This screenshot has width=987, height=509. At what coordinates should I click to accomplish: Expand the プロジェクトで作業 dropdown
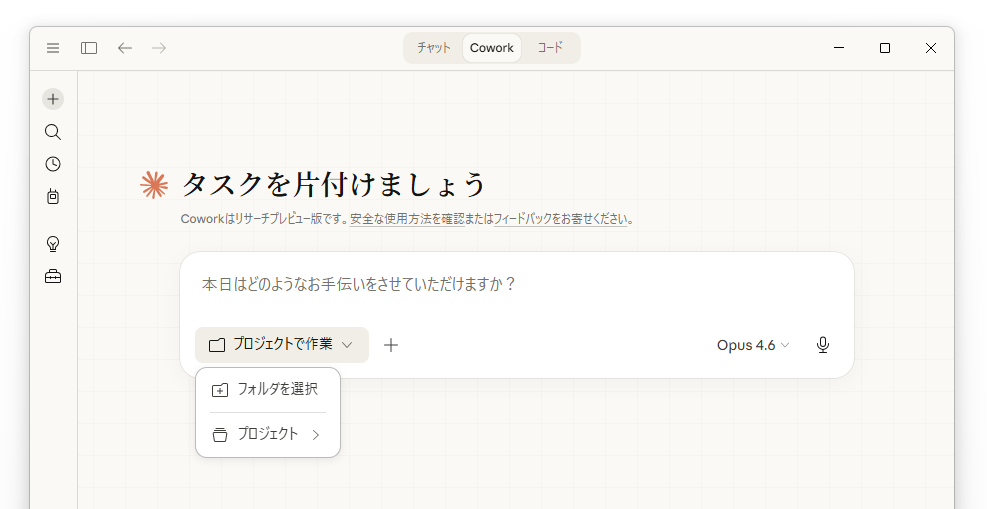click(x=282, y=345)
